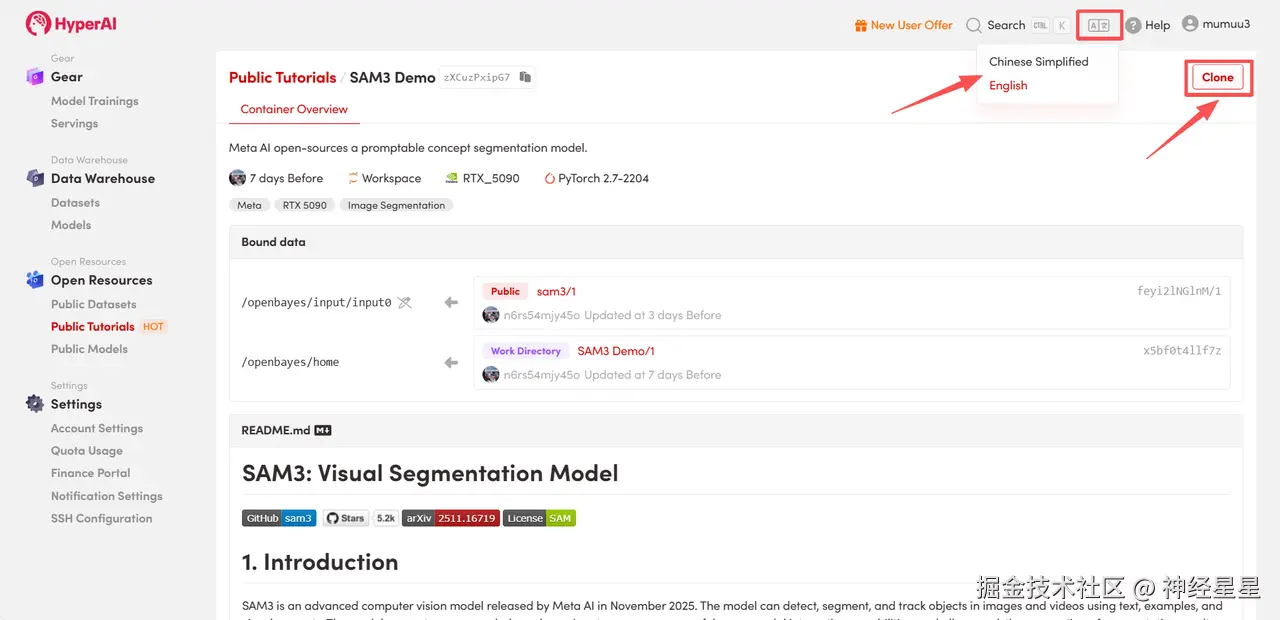Click the Gear section icon
This screenshot has width=1280, height=620.
coord(34,77)
